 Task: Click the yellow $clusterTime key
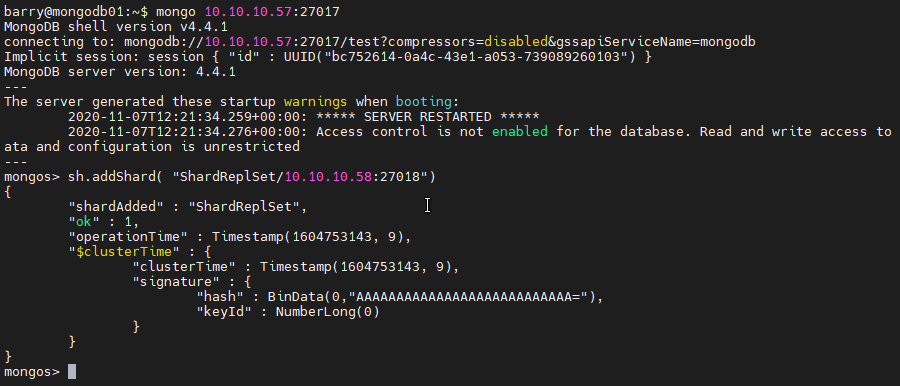124,252
